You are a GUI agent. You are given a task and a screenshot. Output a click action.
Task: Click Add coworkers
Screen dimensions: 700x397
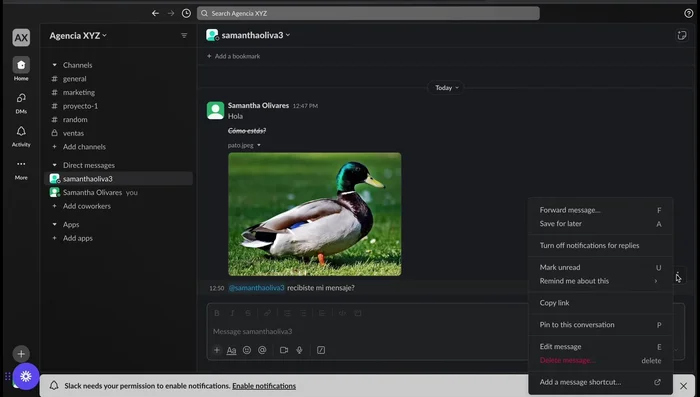pyautogui.click(x=87, y=206)
